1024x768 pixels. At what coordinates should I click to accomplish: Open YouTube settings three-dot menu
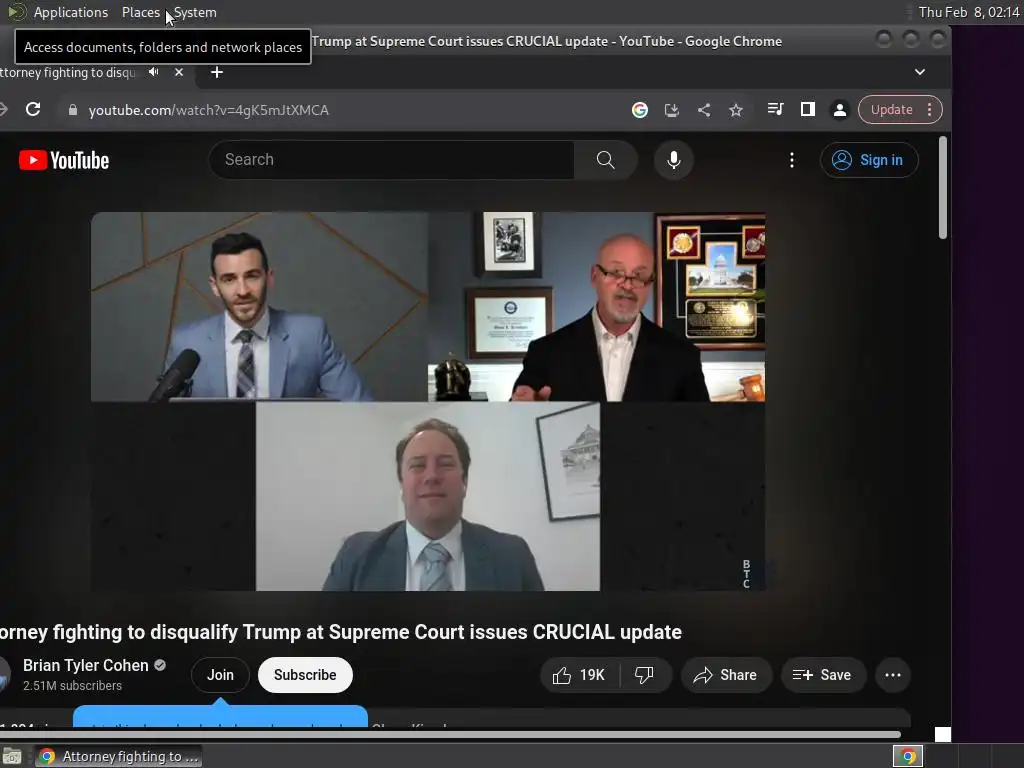[792, 160]
